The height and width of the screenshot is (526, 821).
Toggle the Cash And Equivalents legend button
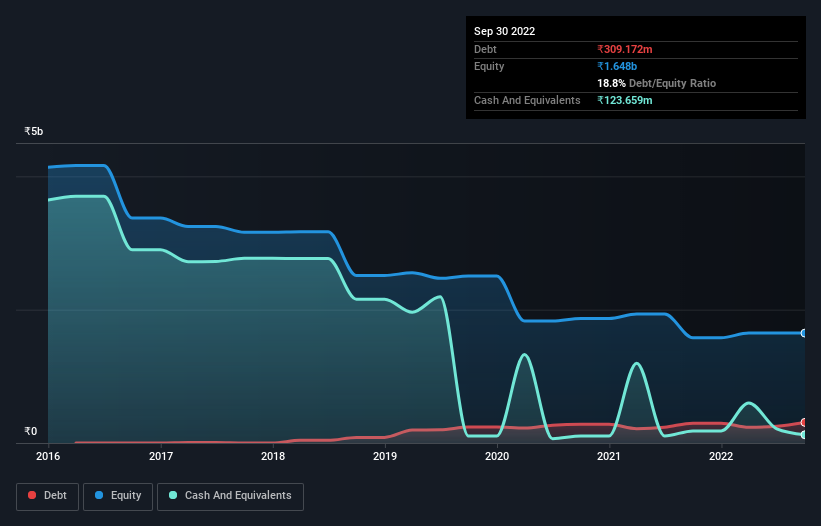coord(230,496)
